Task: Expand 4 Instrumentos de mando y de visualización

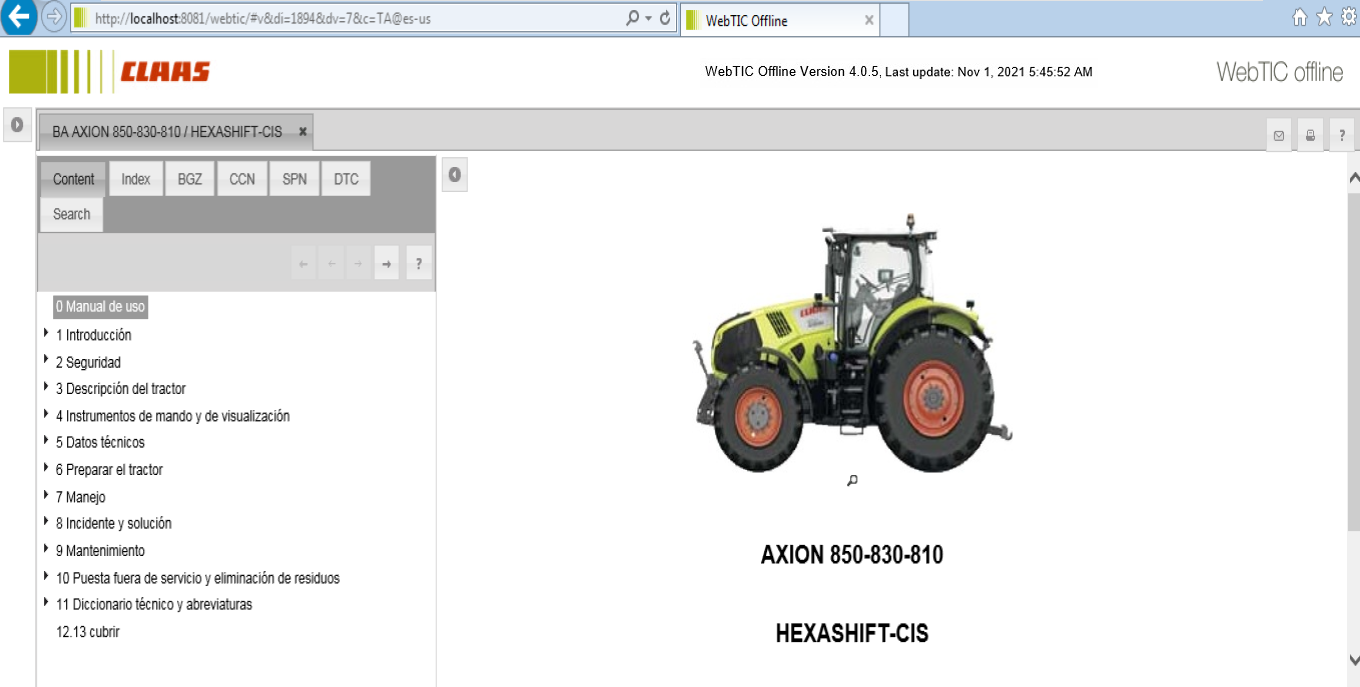Action: point(46,413)
